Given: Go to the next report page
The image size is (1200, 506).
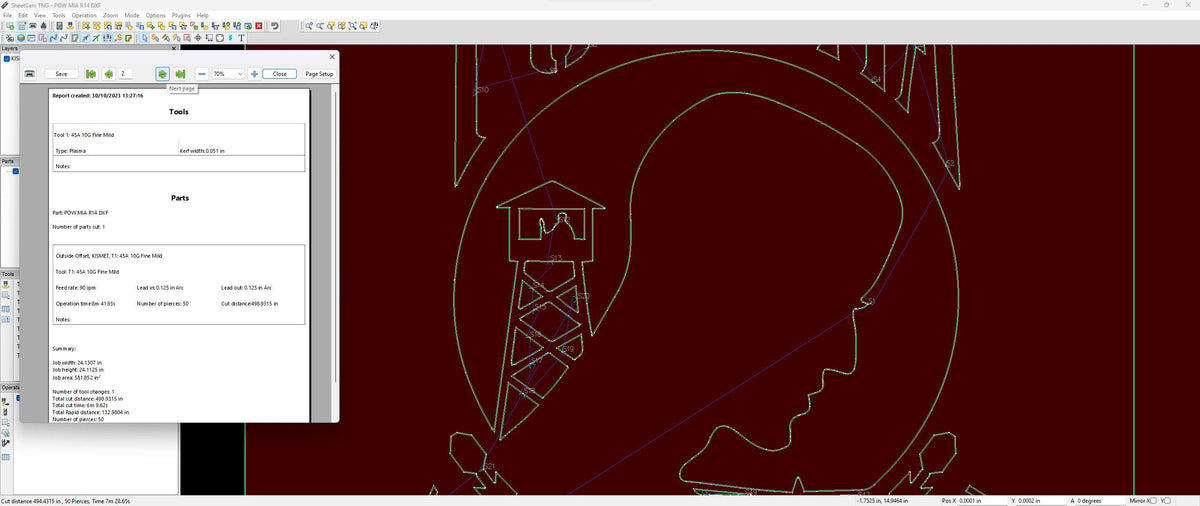Looking at the screenshot, I should 163,74.
